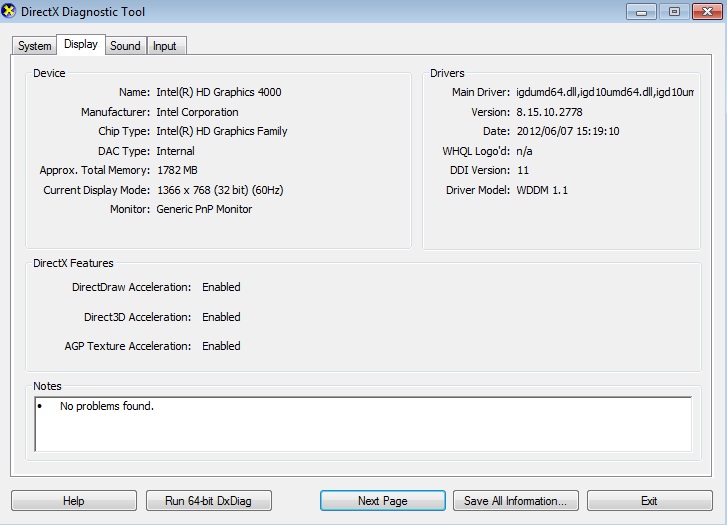The width and height of the screenshot is (727, 525).
Task: Click the DirectX Diagnostic Tool title icon
Action: 8,11
